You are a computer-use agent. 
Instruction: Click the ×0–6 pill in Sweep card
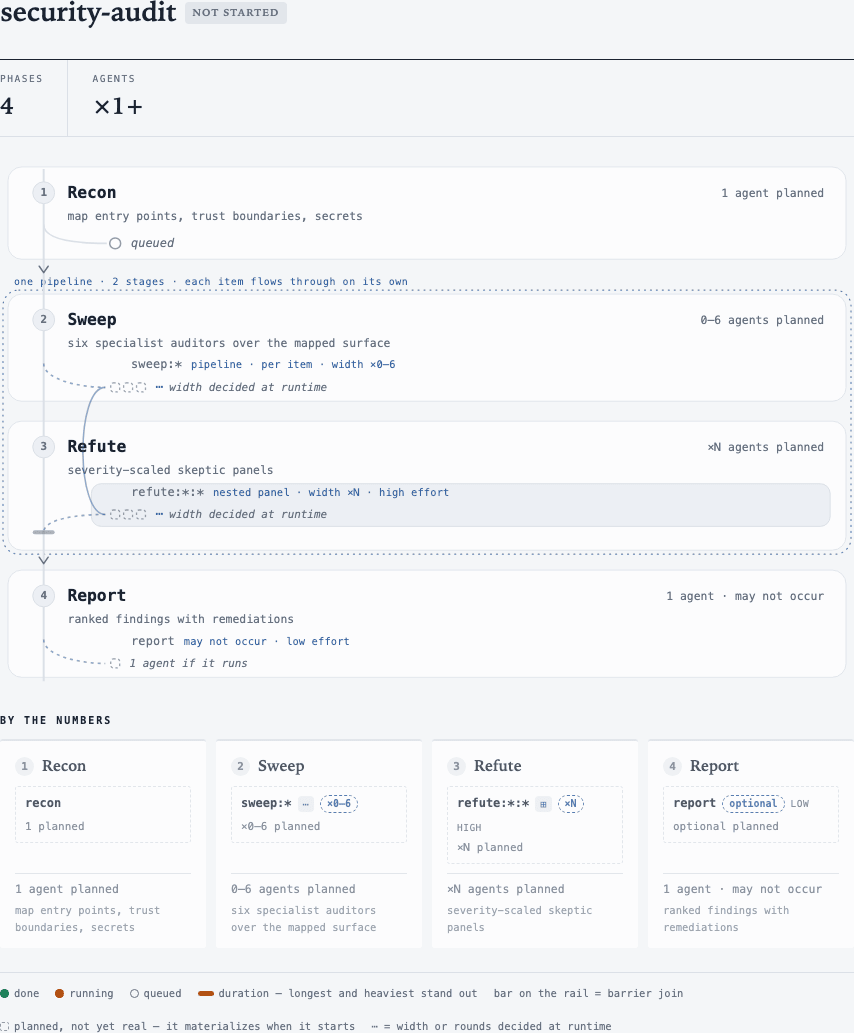click(339, 804)
